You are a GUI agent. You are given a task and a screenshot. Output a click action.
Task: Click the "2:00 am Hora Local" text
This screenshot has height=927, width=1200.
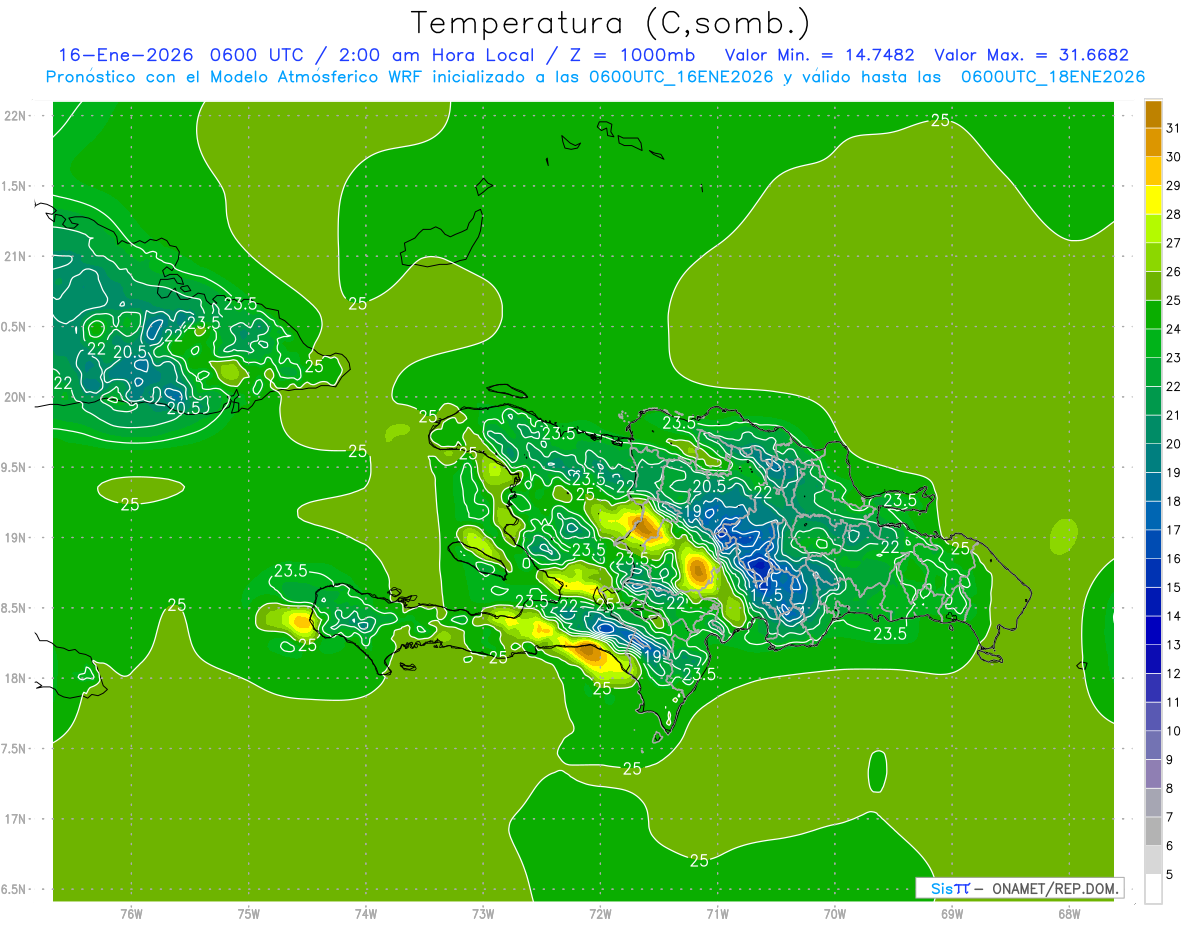pyautogui.click(x=438, y=55)
